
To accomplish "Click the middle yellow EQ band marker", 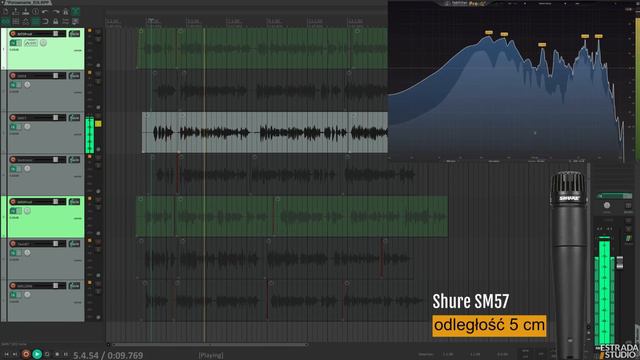I will [542, 44].
